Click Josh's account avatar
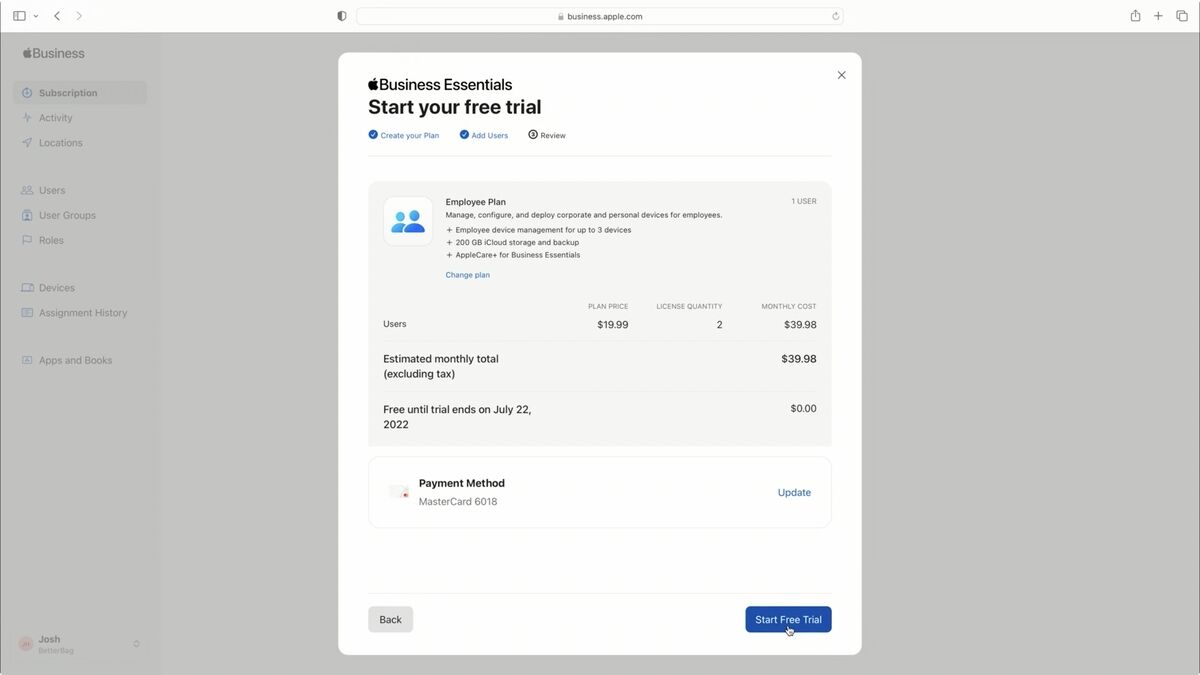This screenshot has width=1200, height=675. click(26, 644)
